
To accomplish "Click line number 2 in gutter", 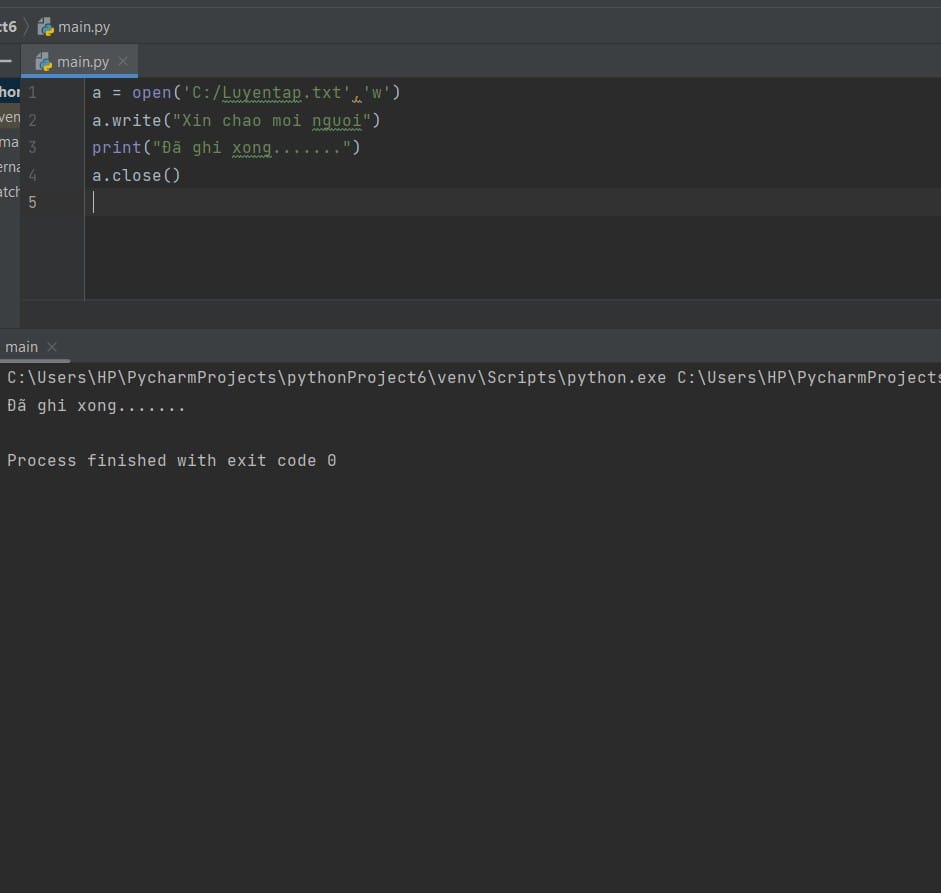I will (x=32, y=120).
